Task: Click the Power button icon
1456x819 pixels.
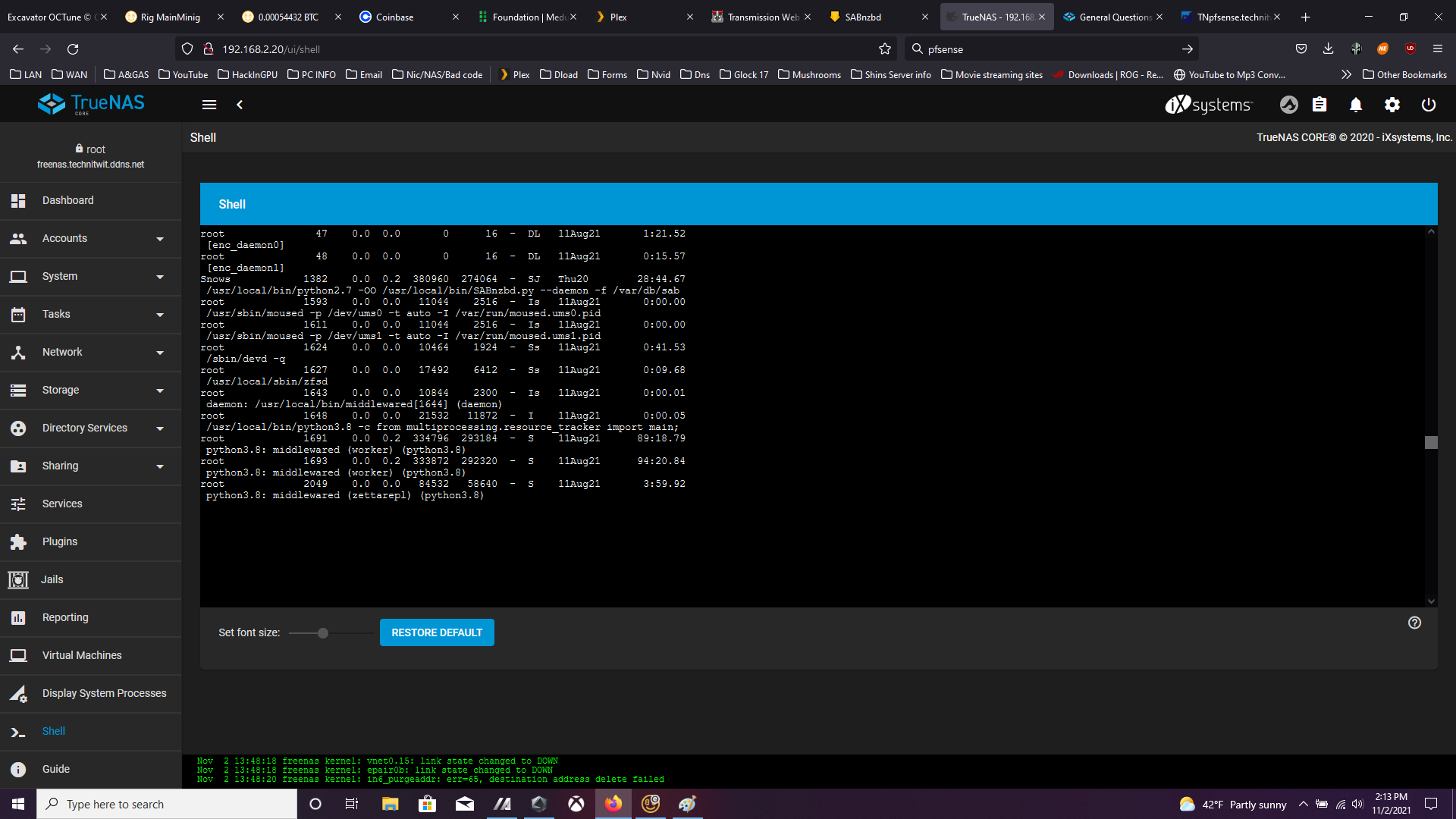Action: pyautogui.click(x=1429, y=105)
